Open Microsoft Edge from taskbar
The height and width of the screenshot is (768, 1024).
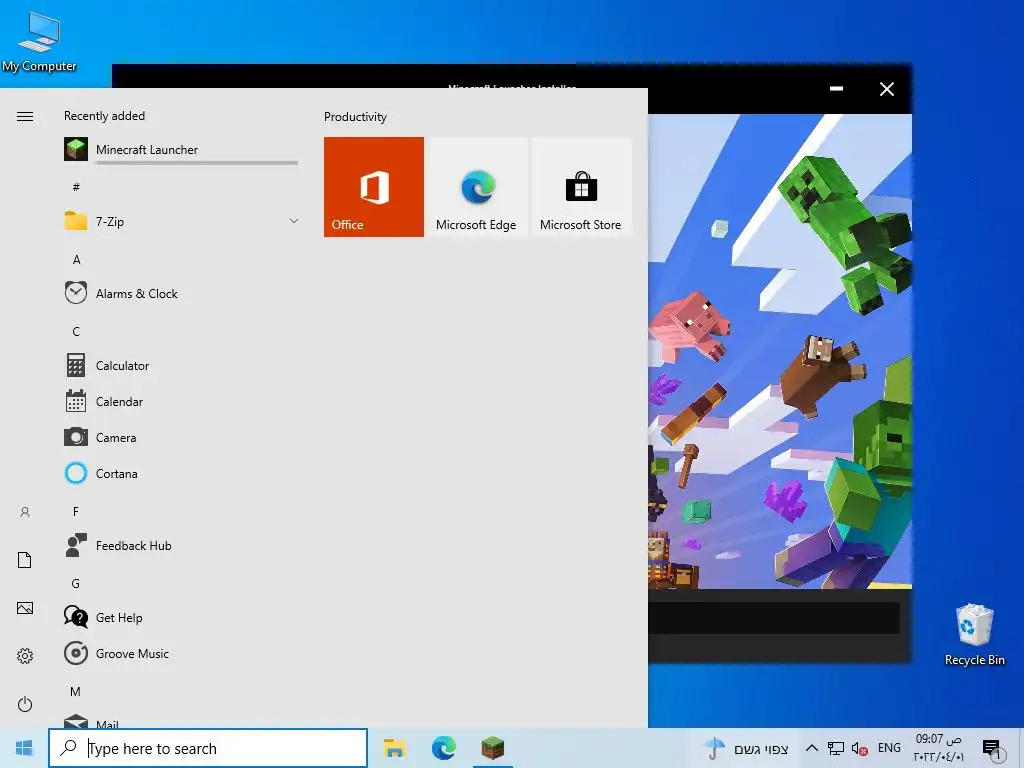443,748
